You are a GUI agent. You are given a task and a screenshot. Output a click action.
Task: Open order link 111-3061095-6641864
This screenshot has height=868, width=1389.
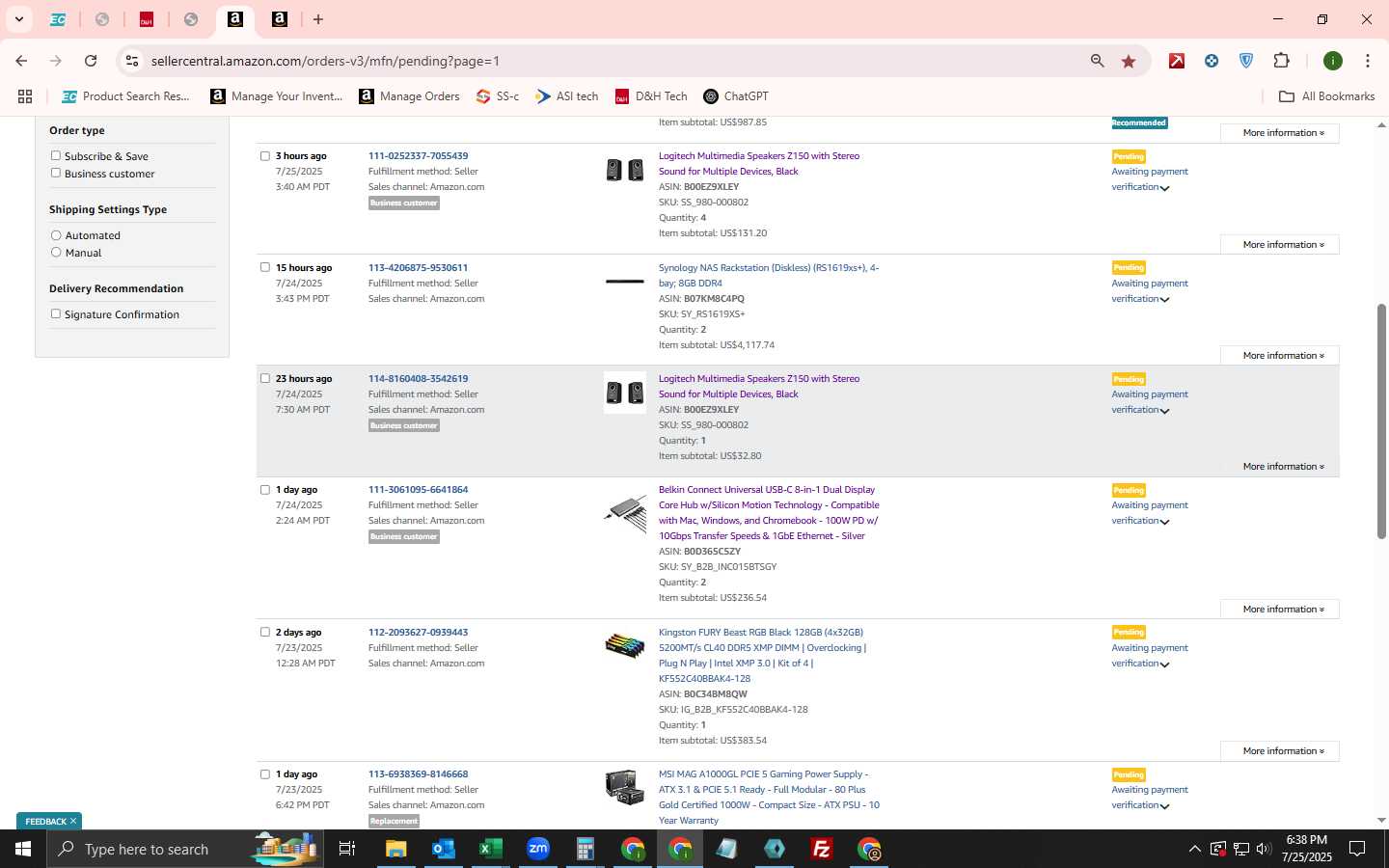(x=418, y=489)
